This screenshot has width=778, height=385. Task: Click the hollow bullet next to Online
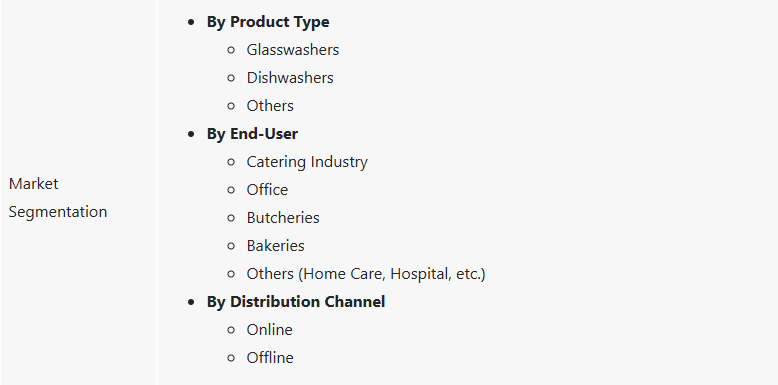[x=231, y=330]
